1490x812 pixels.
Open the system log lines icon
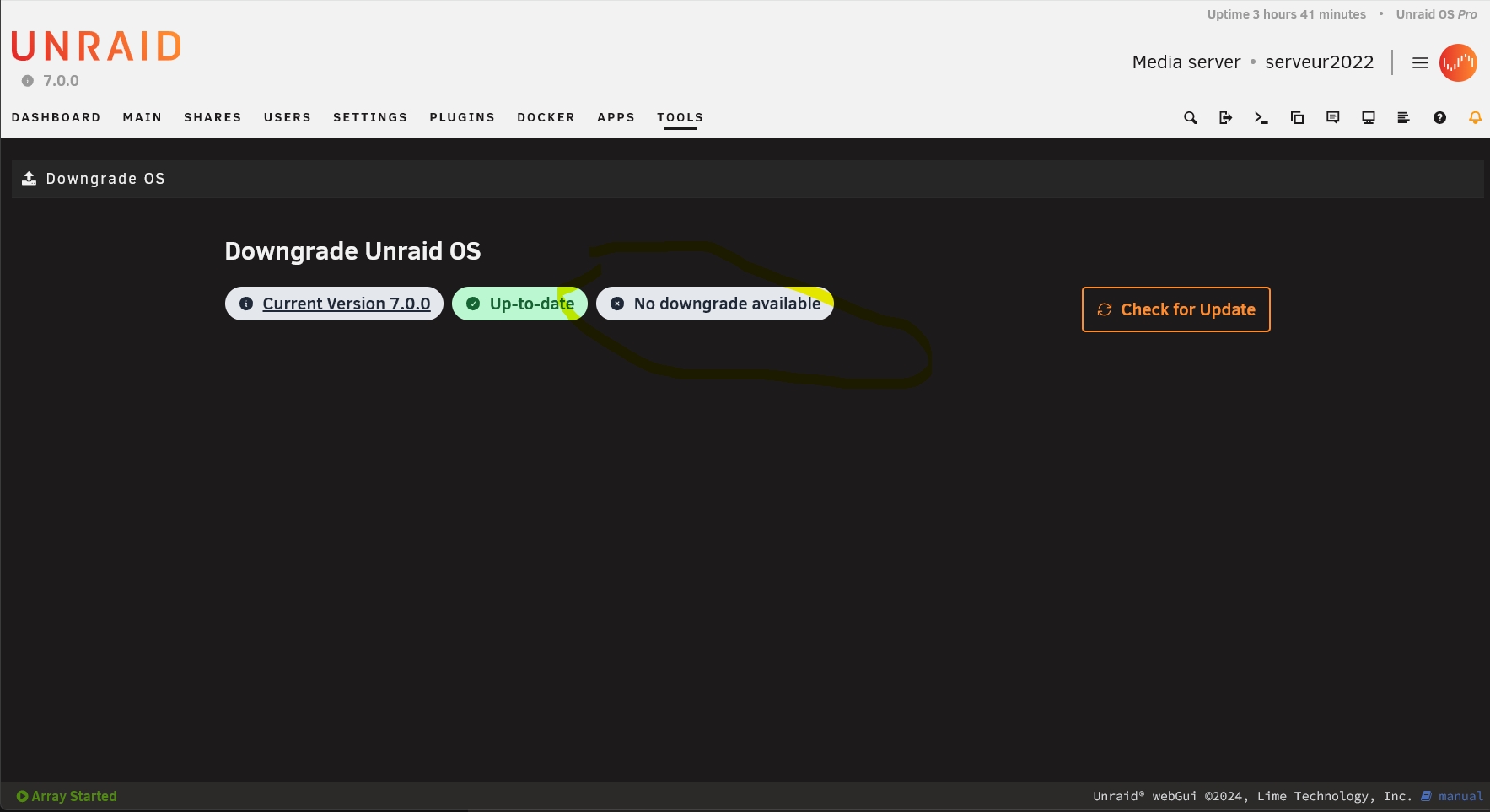pos(1403,117)
